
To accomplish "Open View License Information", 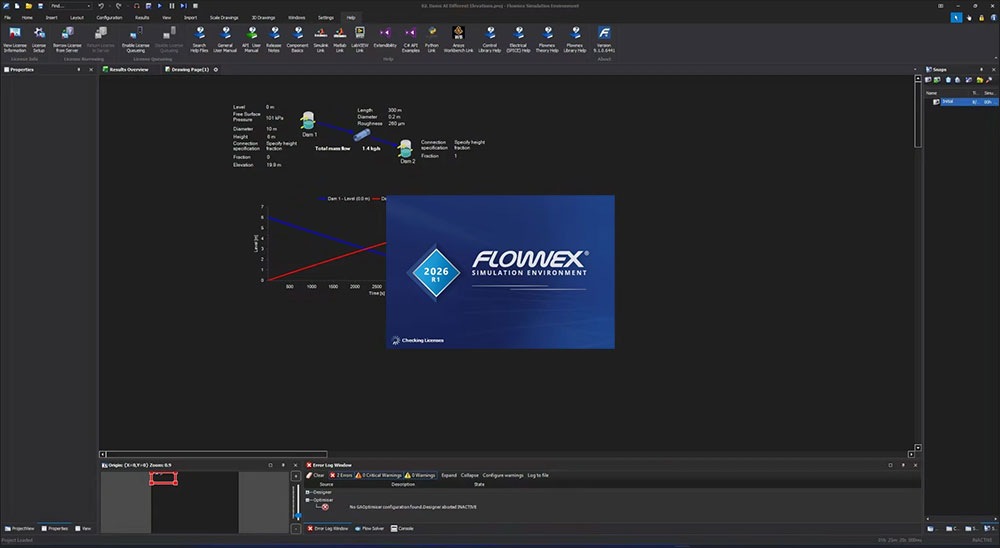I will click(15, 40).
